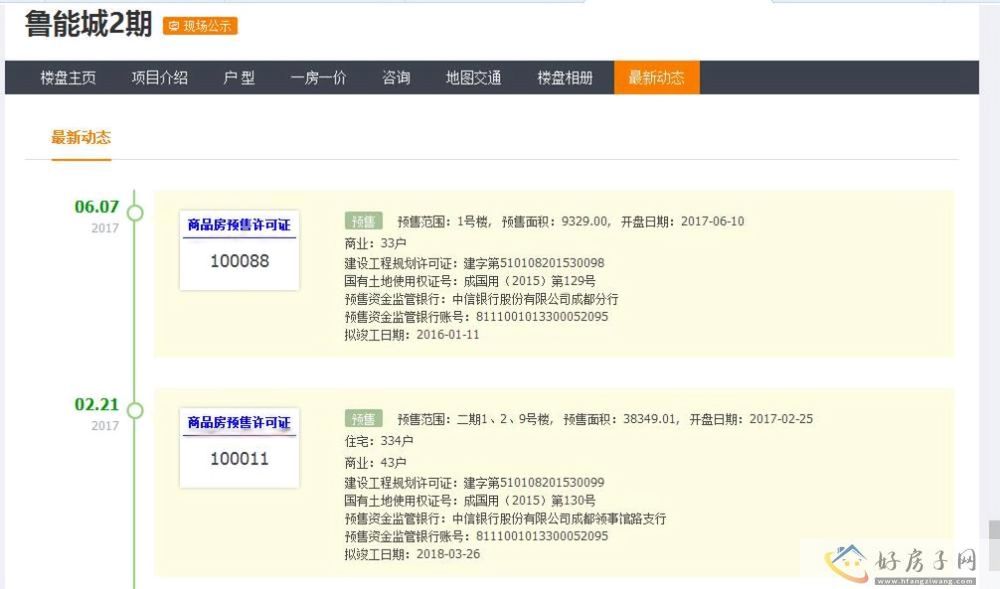Viewport: 1000px width, 589px height.
Task: Click the 预售 tag on the 1号楼 entry
Action: pos(363,221)
